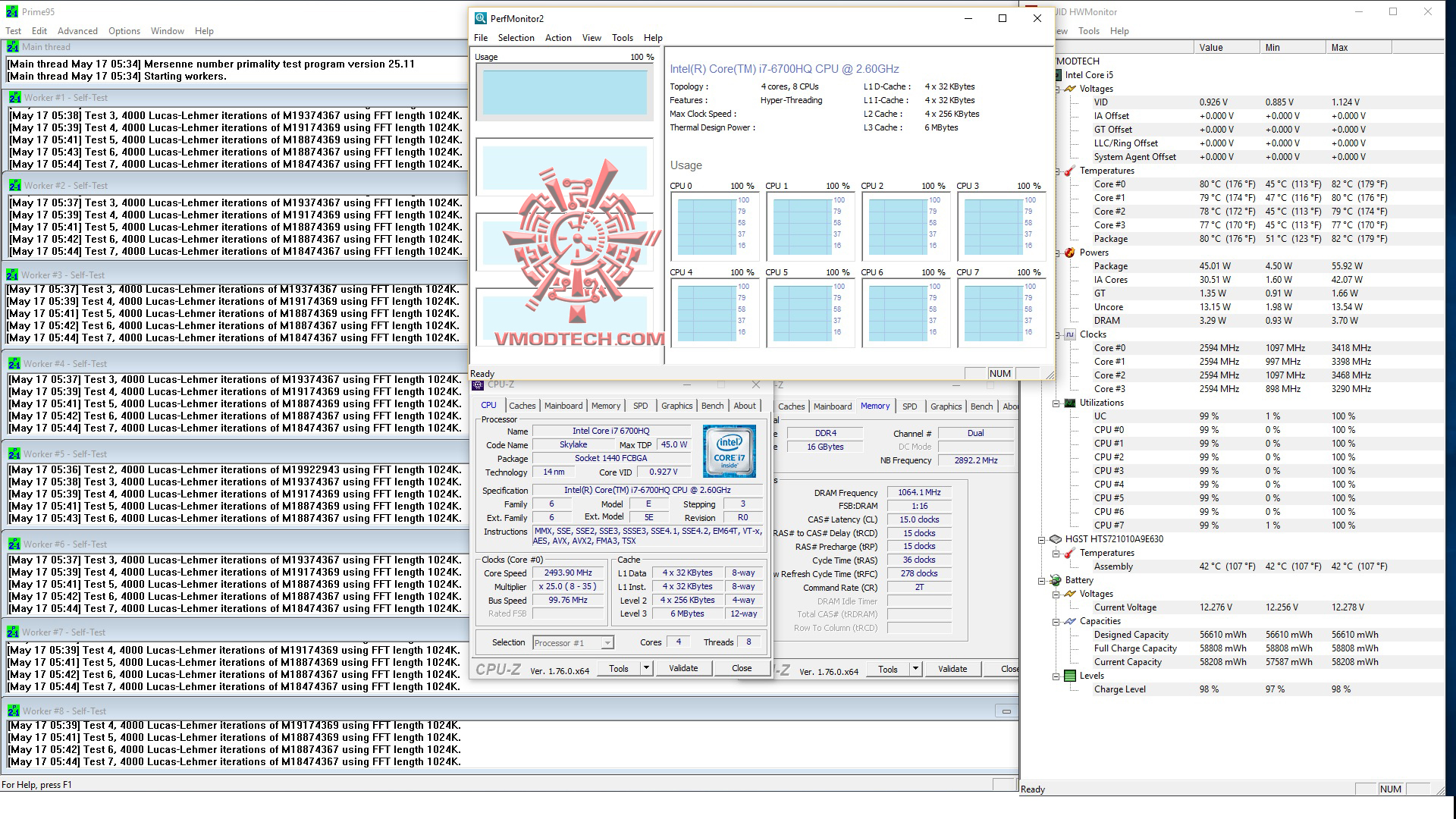Click the Utilizations graph icon
Image resolution: width=1456 pixels, height=819 pixels.
1069,403
